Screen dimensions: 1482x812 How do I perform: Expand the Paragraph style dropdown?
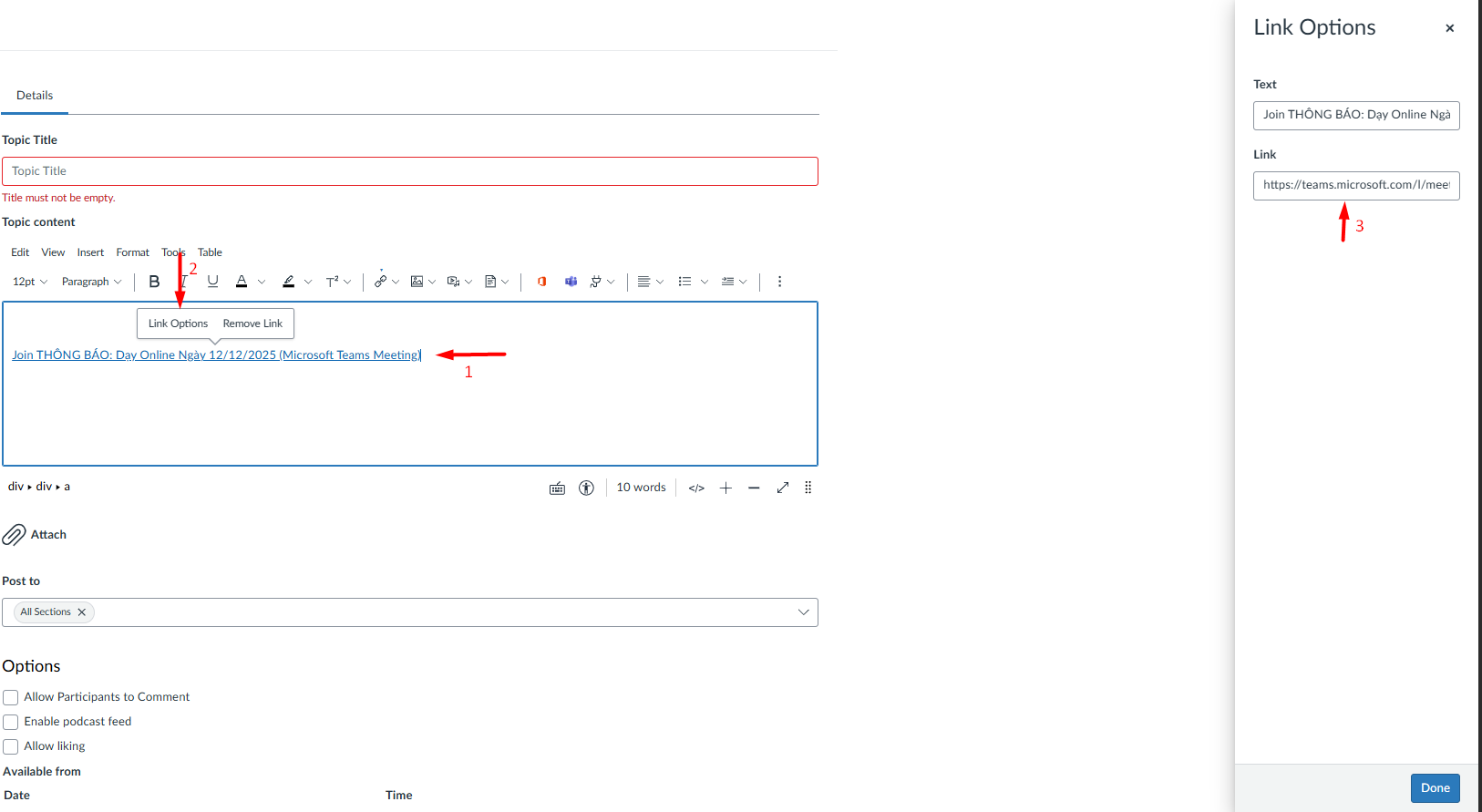coord(91,282)
